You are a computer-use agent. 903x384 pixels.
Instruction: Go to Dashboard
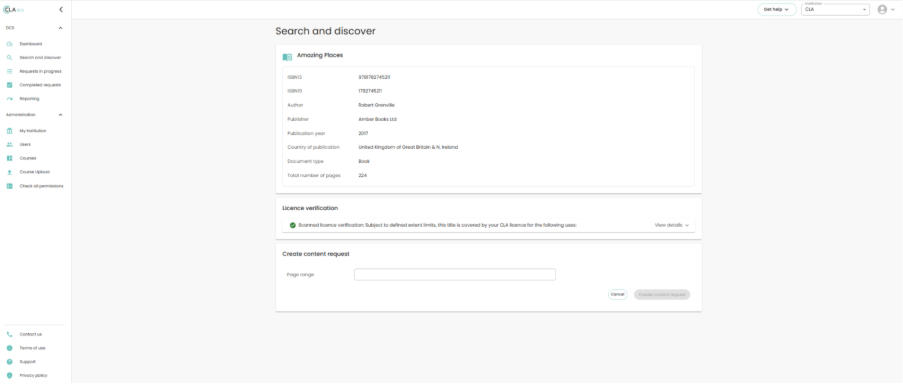pos(31,44)
